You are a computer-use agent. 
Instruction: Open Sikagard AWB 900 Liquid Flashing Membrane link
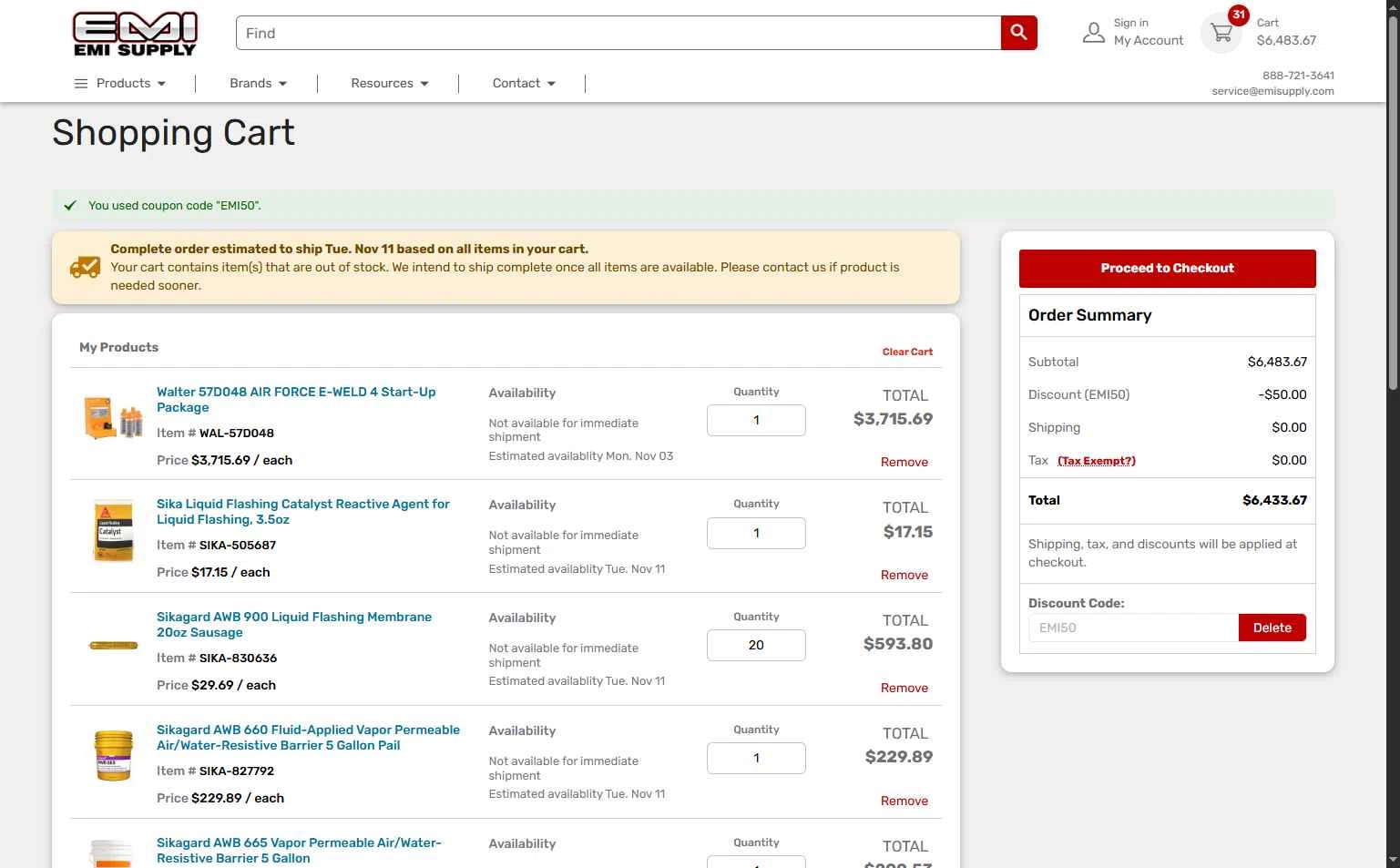pyautogui.click(x=294, y=625)
